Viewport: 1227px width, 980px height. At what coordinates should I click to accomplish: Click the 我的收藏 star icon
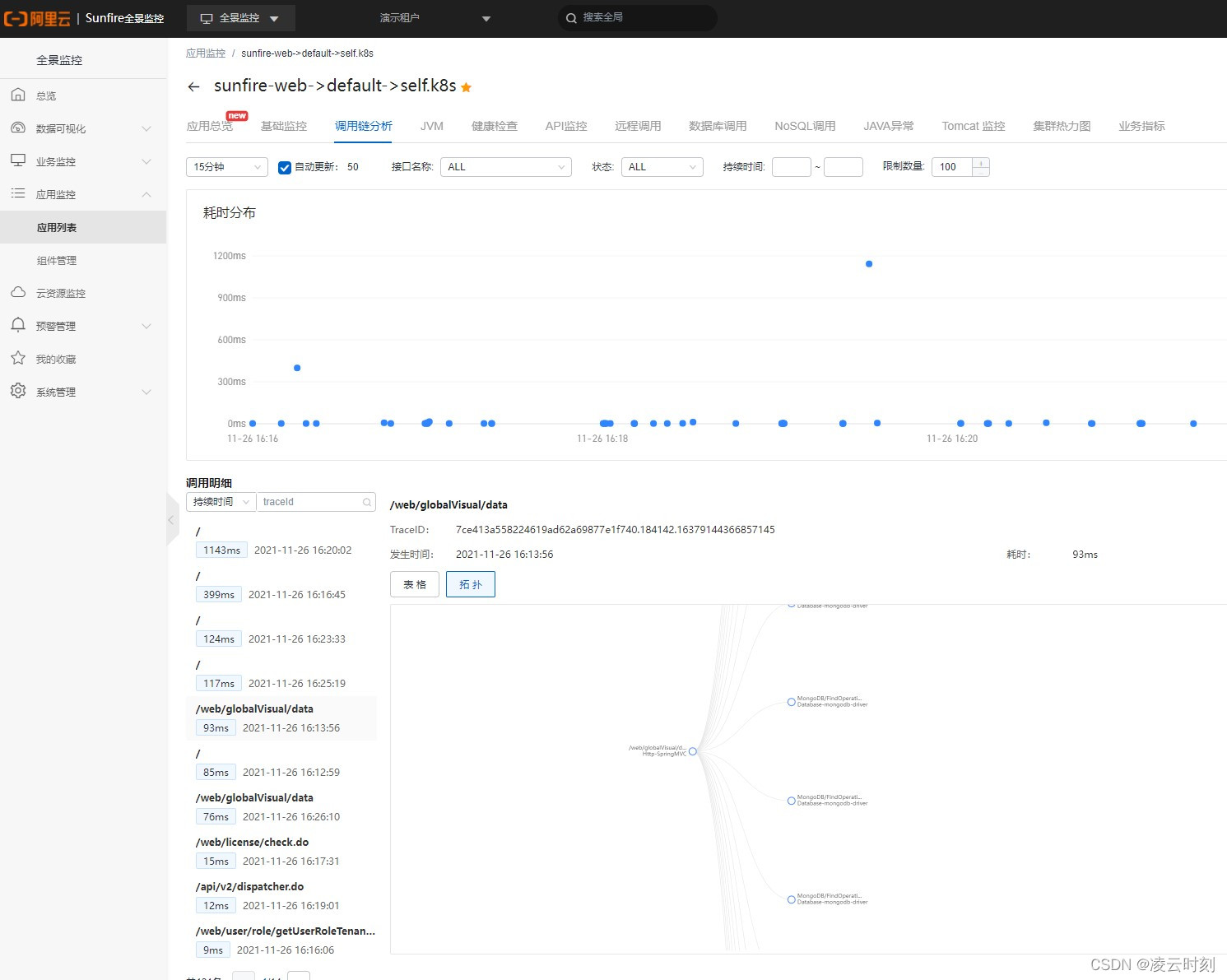(x=18, y=358)
